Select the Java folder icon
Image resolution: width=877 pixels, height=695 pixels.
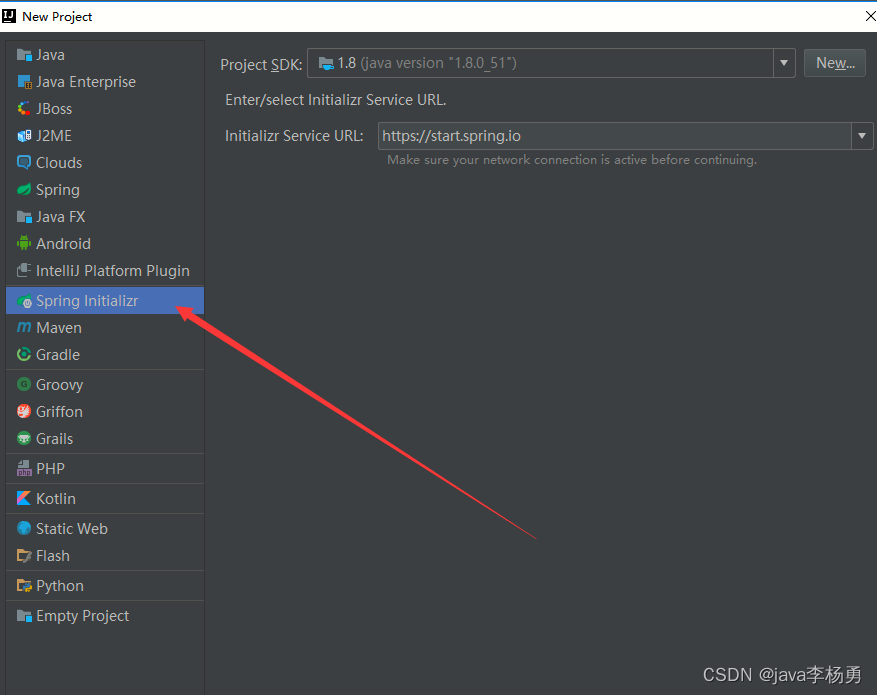pyautogui.click(x=24, y=55)
